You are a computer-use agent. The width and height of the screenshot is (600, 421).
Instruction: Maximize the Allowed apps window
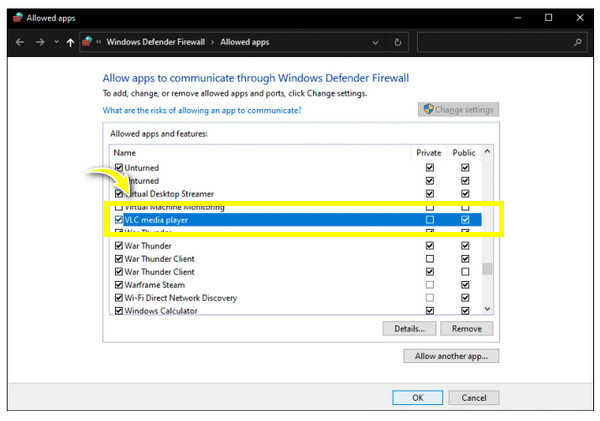[x=548, y=18]
